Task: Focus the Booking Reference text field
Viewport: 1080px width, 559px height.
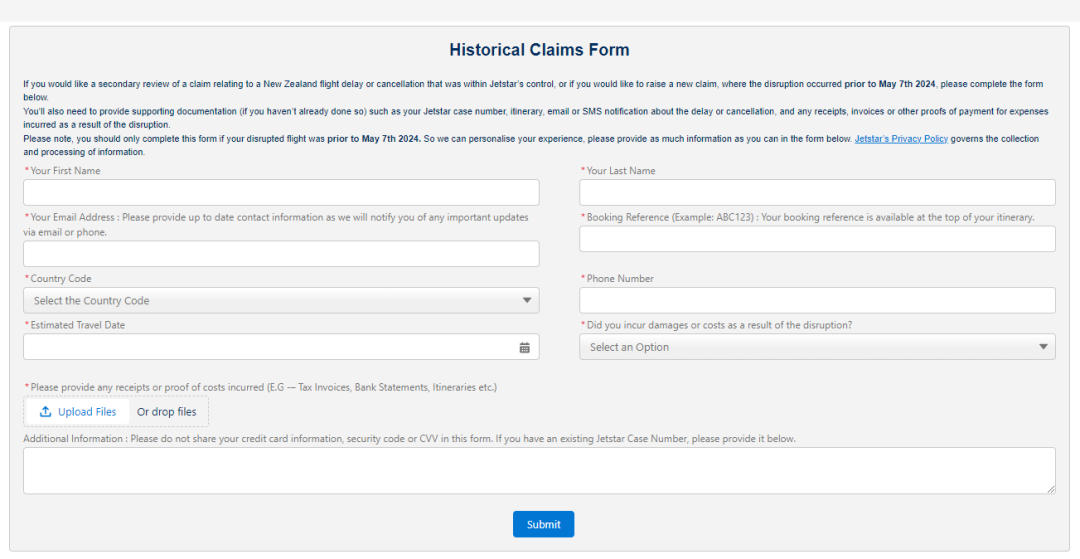Action: (x=817, y=239)
